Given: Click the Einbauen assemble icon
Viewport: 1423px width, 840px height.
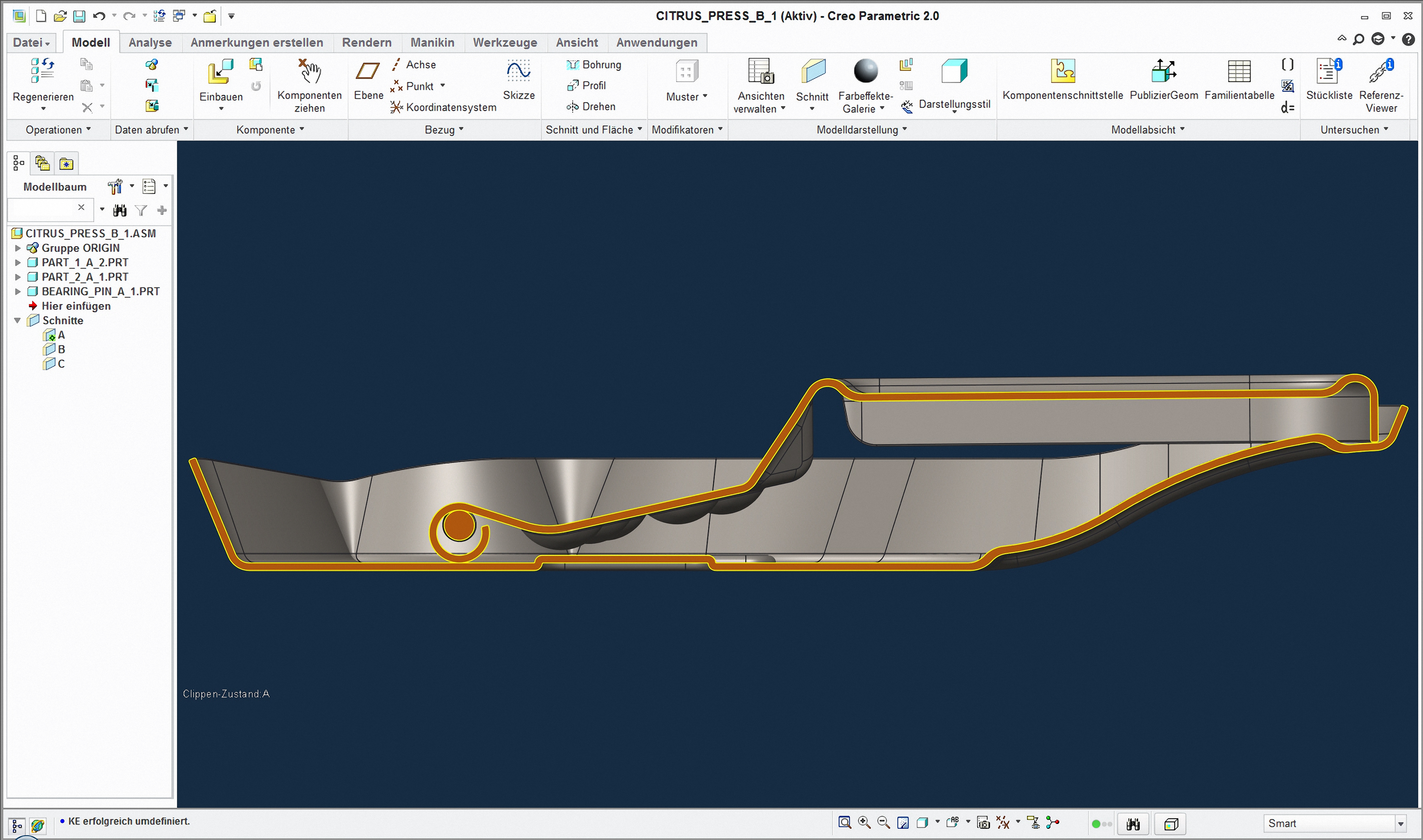Looking at the screenshot, I should click(220, 71).
